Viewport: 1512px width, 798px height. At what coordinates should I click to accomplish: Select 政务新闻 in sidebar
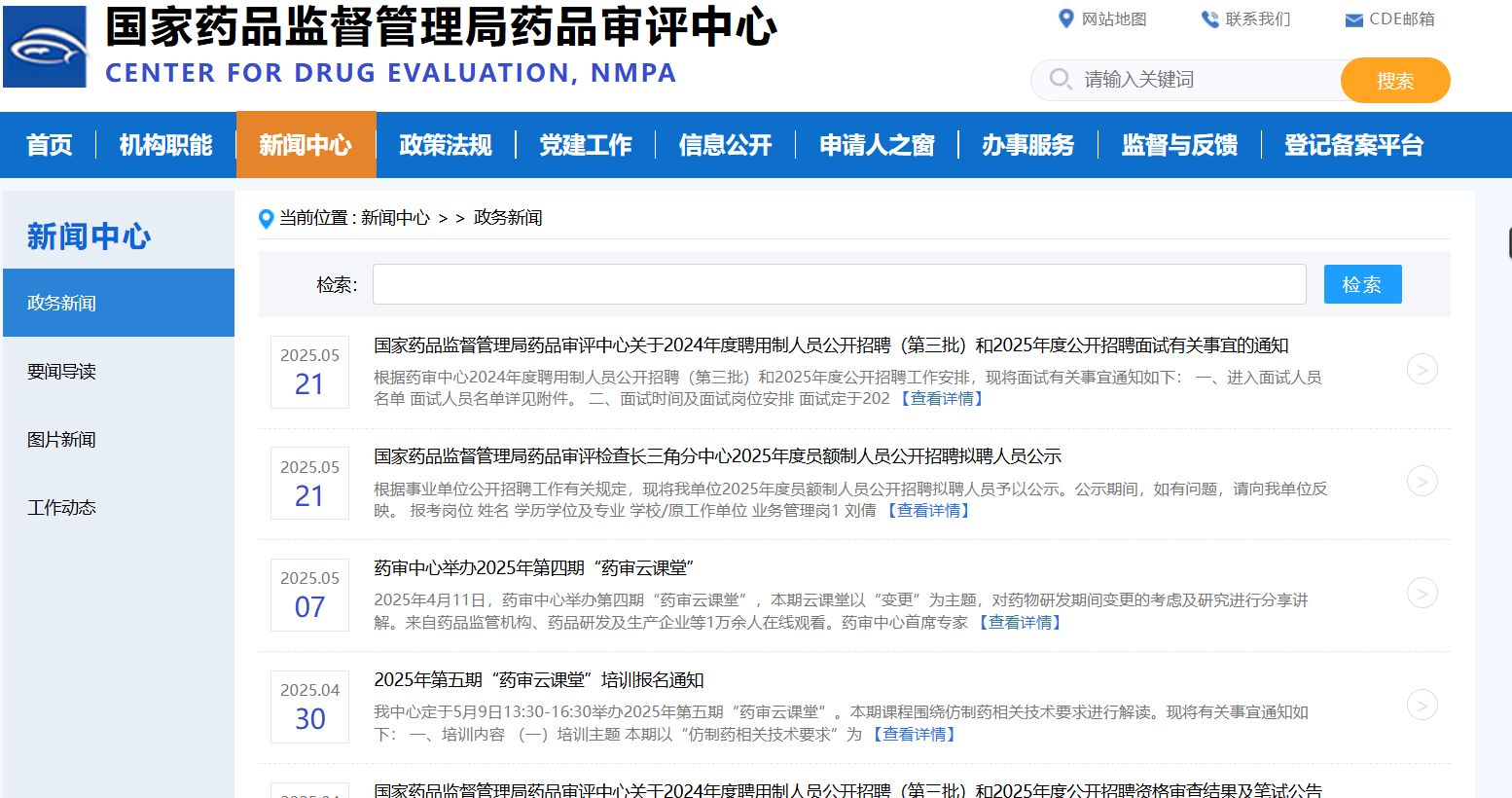coord(119,303)
